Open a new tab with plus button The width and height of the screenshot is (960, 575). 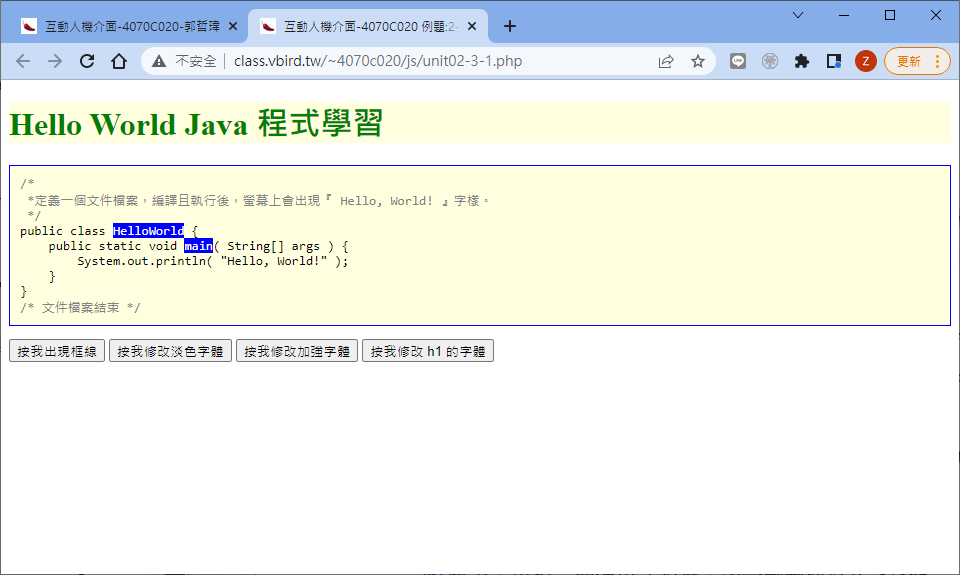510,26
